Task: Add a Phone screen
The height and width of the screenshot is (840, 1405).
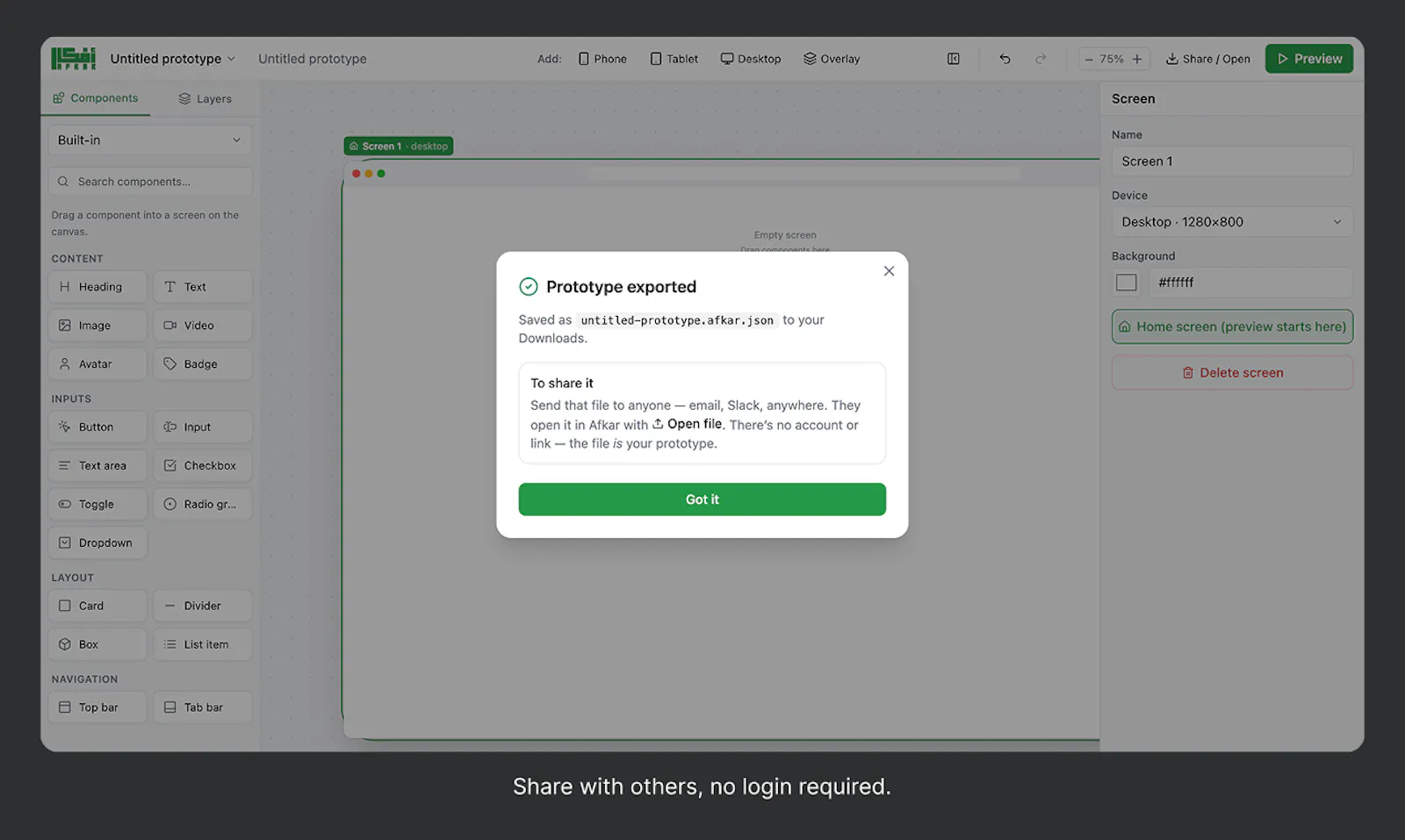Action: point(602,59)
